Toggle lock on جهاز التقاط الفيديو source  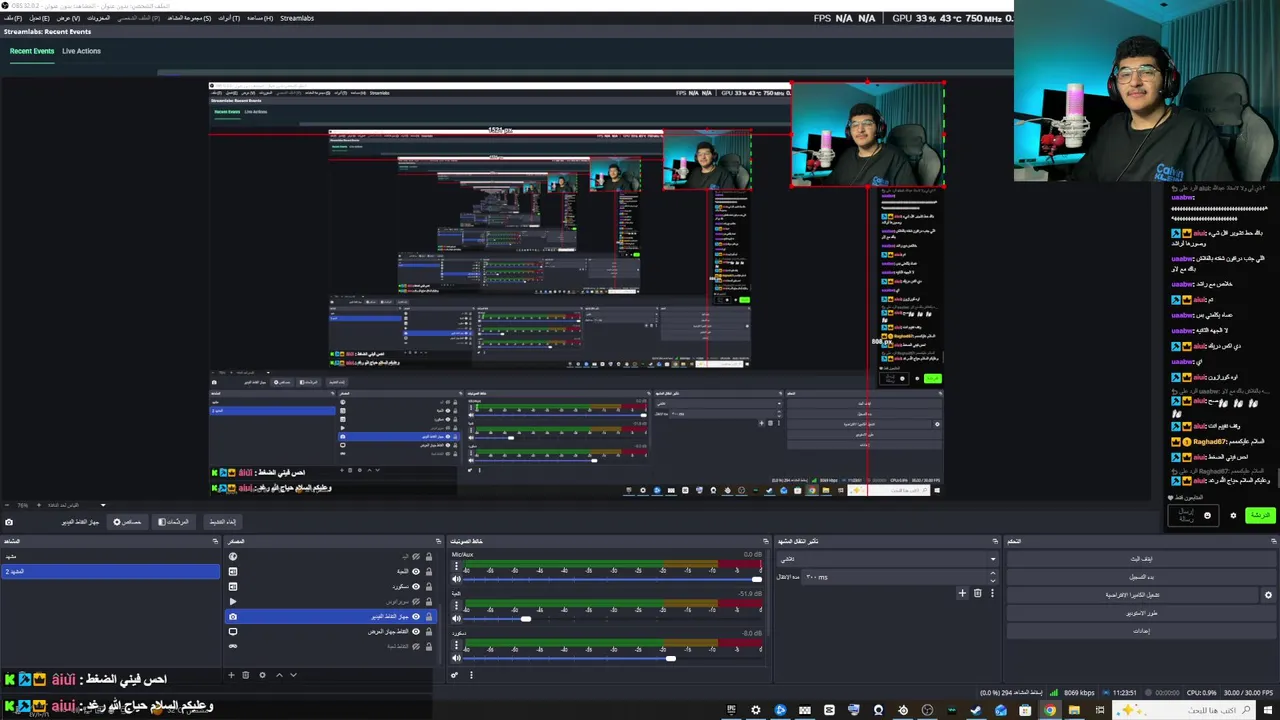coord(429,616)
